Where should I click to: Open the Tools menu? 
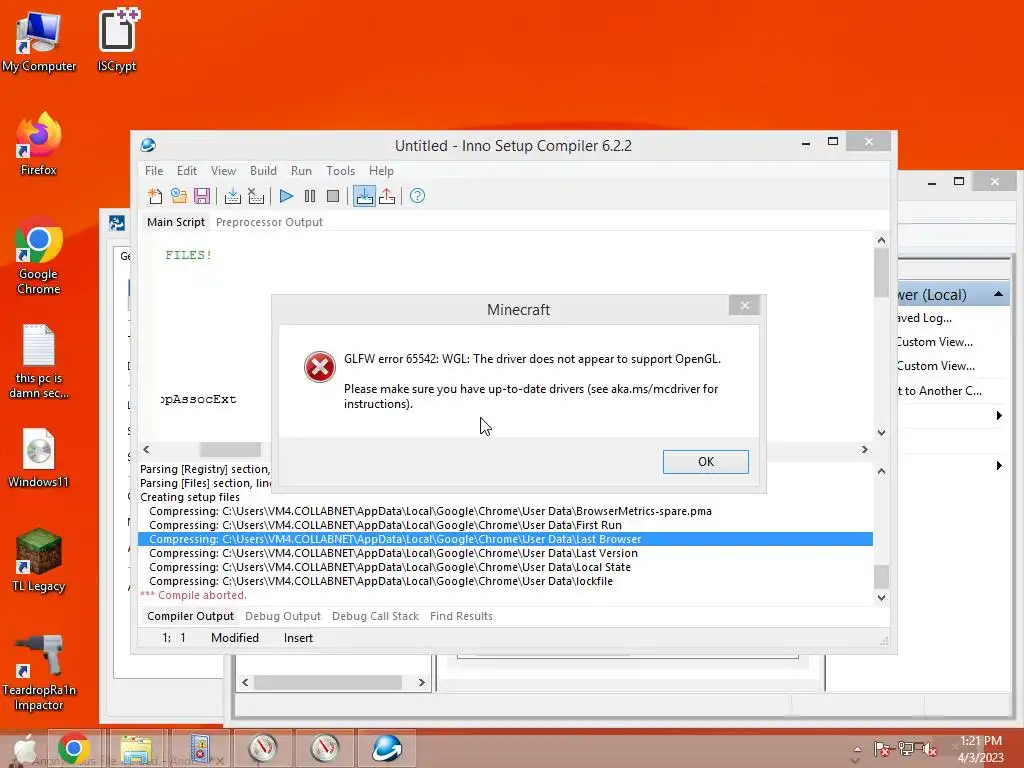[340, 170]
